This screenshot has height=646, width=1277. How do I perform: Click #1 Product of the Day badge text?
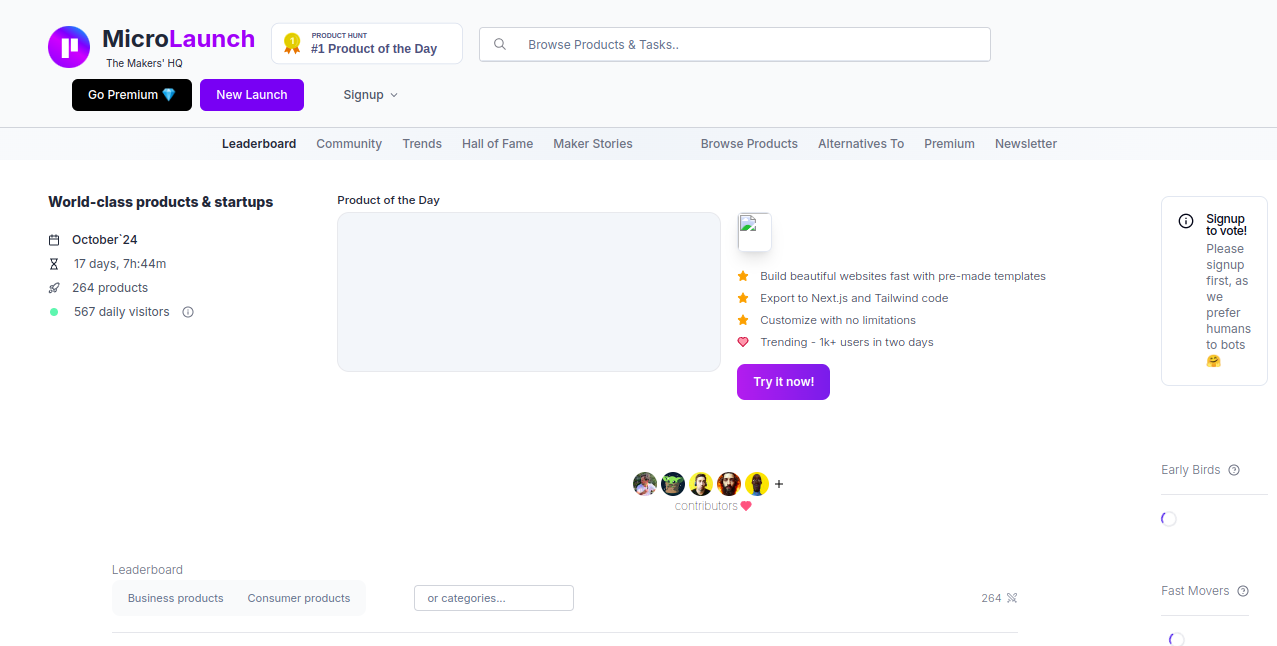pyautogui.click(x=374, y=49)
